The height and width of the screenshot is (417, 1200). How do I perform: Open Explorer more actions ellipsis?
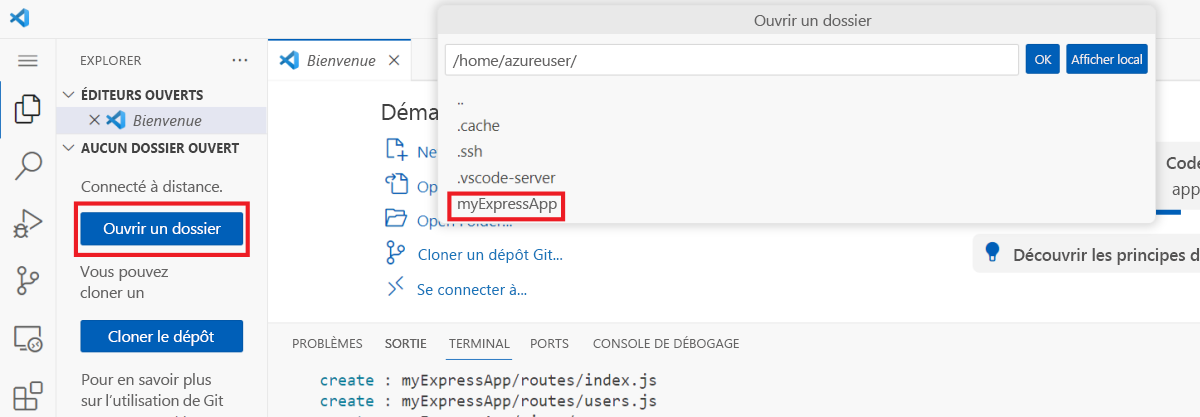pos(240,60)
